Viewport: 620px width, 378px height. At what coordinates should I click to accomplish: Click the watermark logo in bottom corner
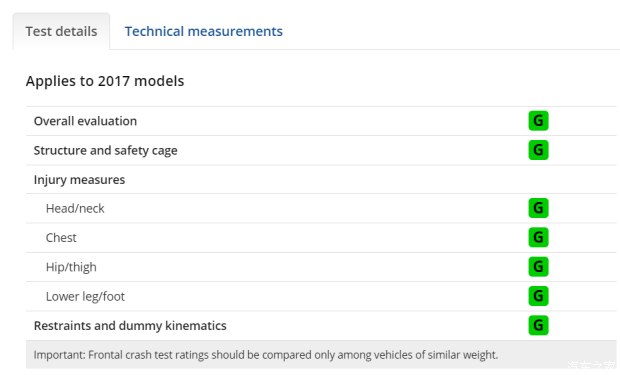[592, 365]
